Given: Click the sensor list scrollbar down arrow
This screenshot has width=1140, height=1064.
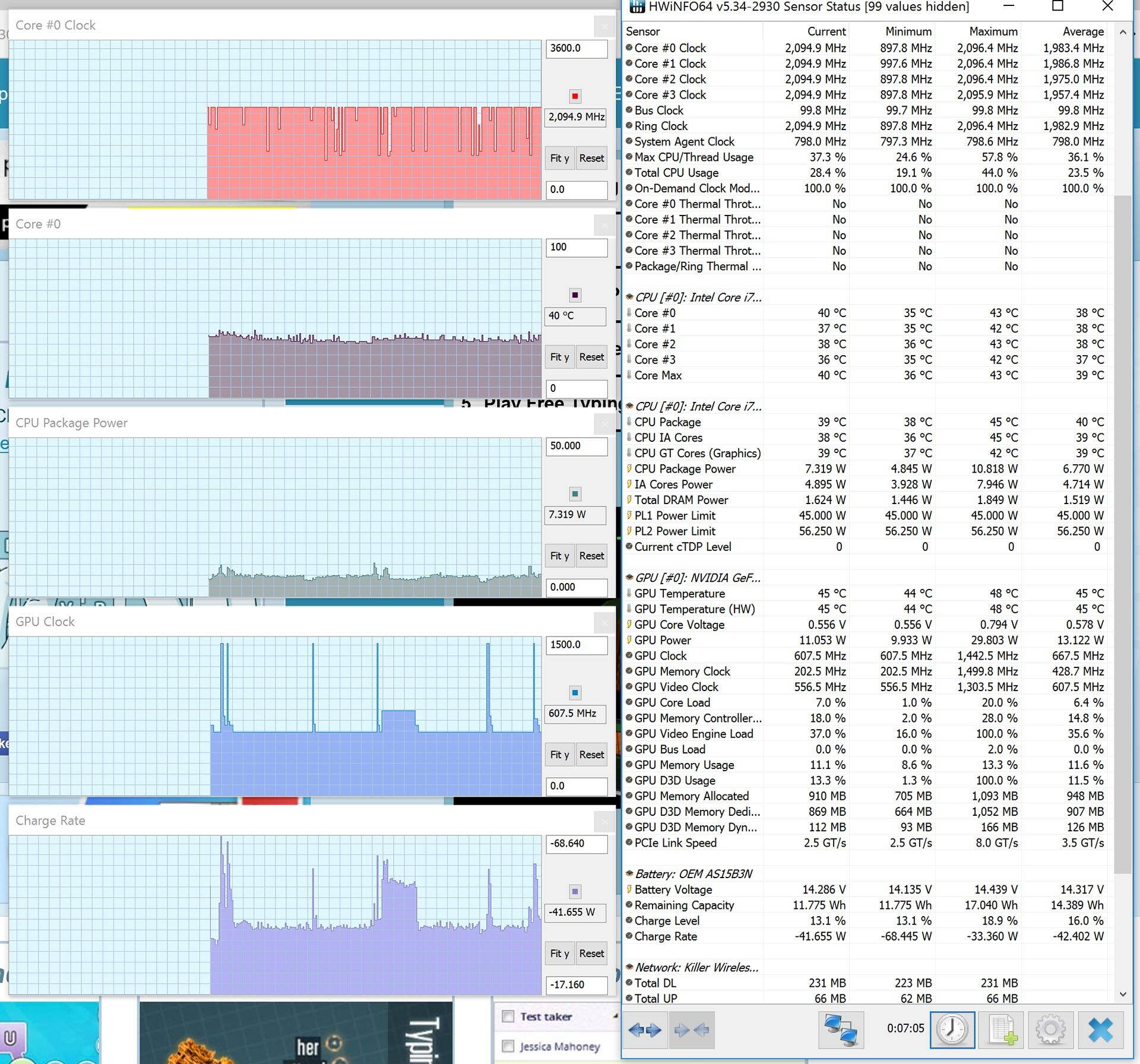Looking at the screenshot, I should pyautogui.click(x=1123, y=995).
